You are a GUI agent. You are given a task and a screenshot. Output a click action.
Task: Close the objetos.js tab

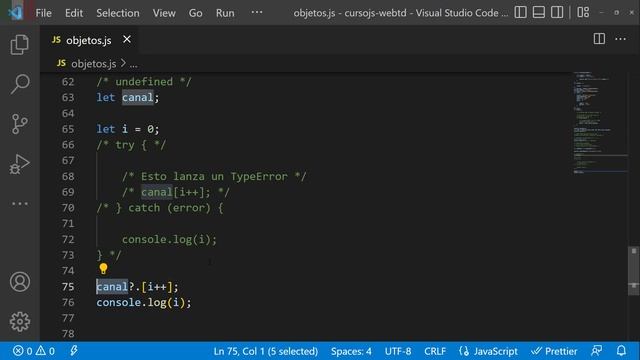pyautogui.click(x=127, y=39)
